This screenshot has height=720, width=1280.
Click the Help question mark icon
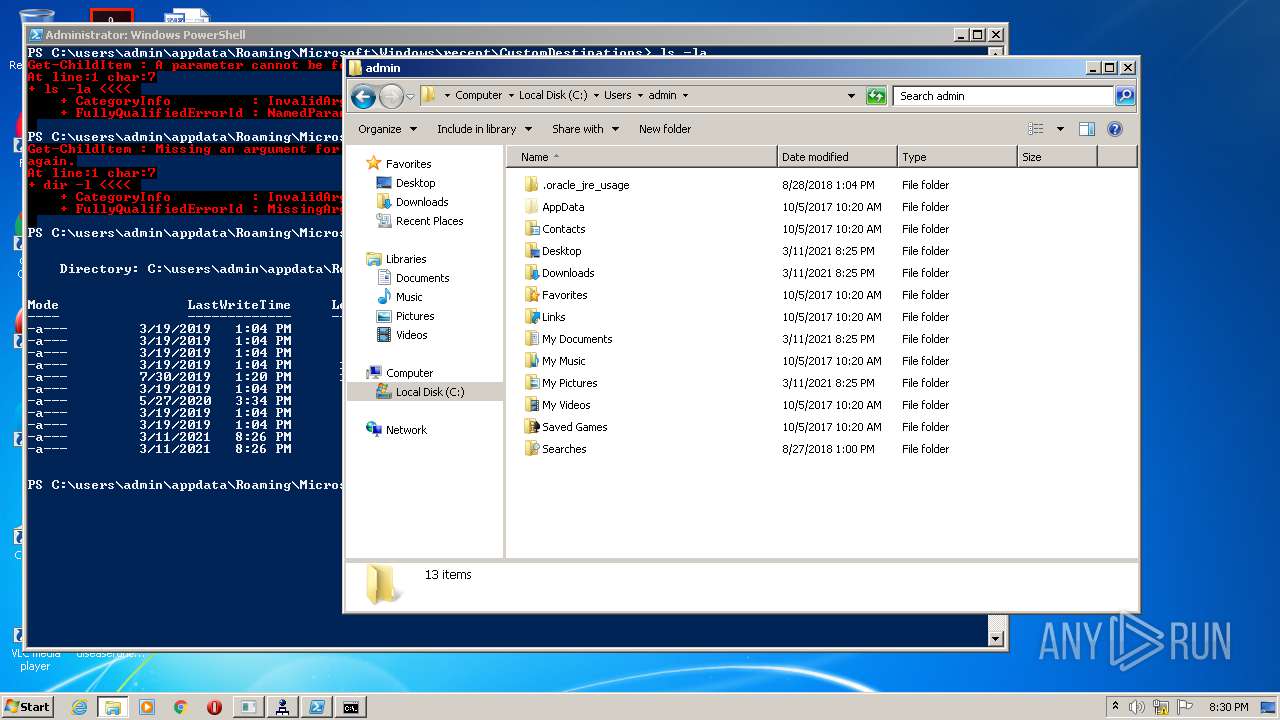(1115, 129)
